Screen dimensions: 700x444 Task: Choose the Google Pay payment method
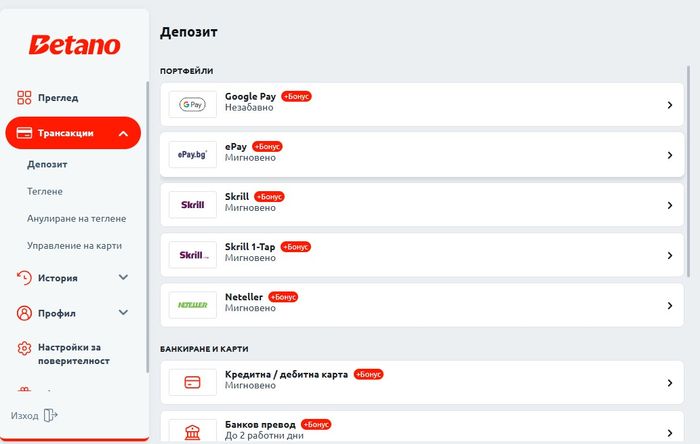[422, 104]
